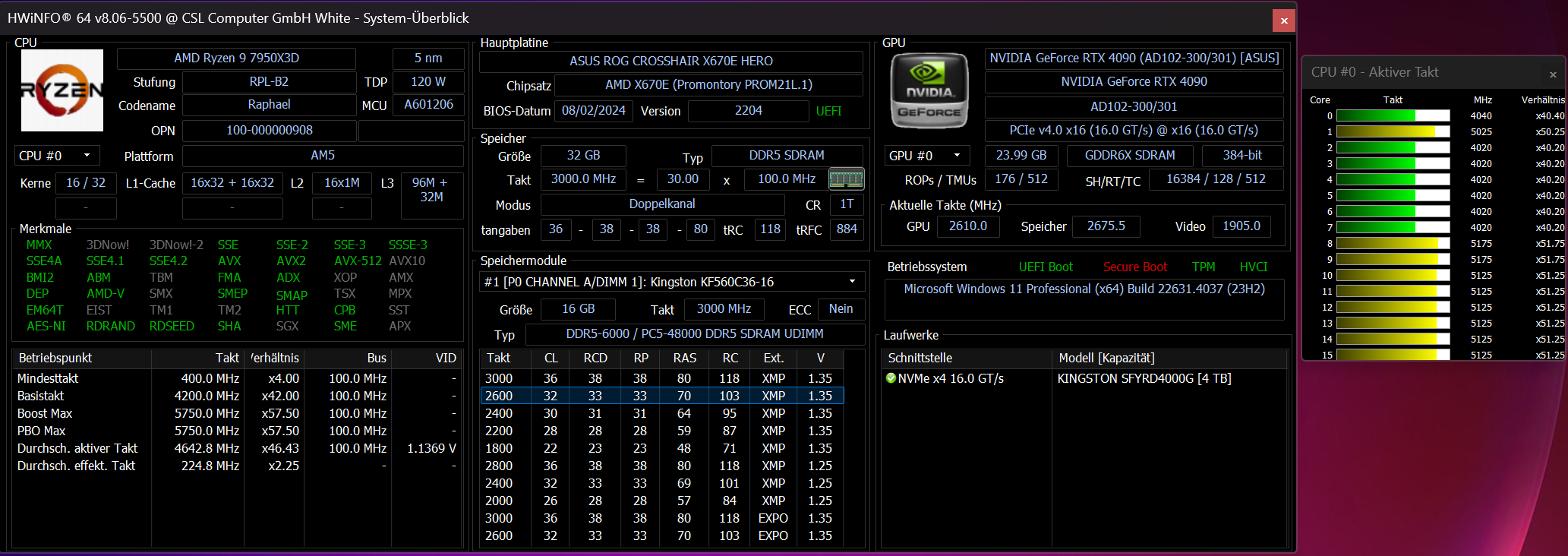The image size is (1568, 556).
Task: Click the Windows 11 Professional build text
Action: 1084,289
